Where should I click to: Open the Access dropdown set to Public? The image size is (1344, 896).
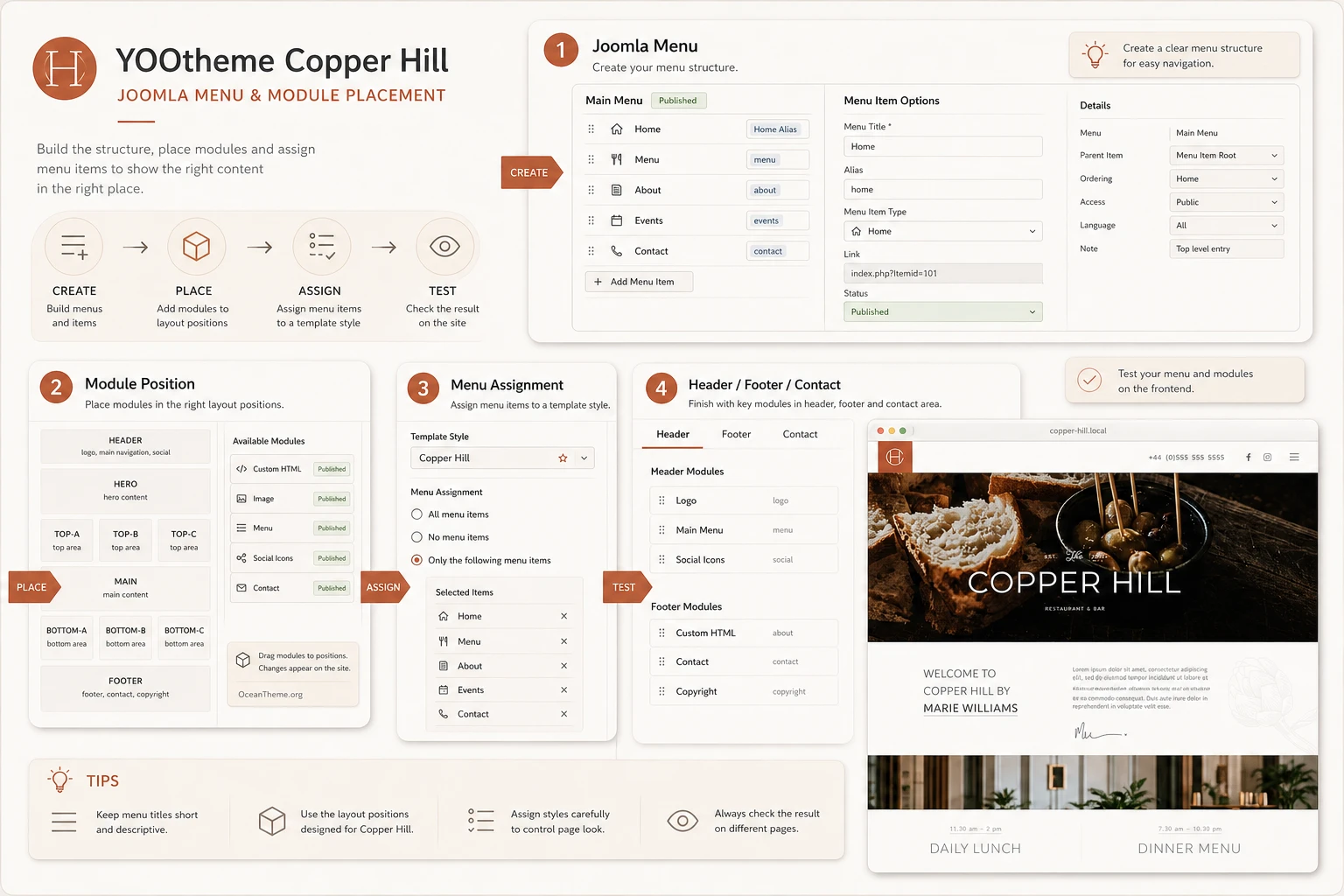click(x=1226, y=202)
